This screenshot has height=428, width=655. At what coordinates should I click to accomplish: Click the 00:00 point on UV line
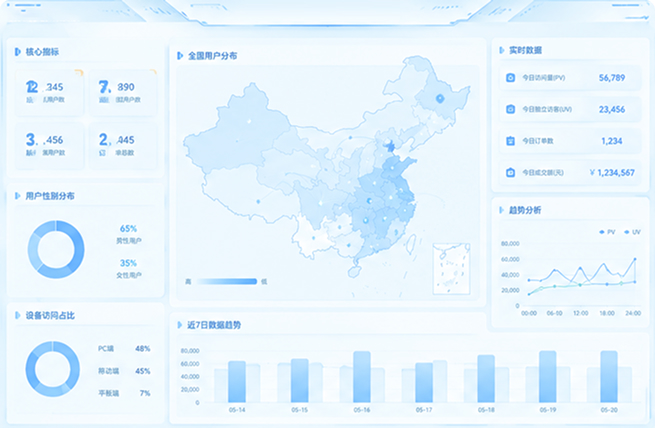tap(529, 294)
